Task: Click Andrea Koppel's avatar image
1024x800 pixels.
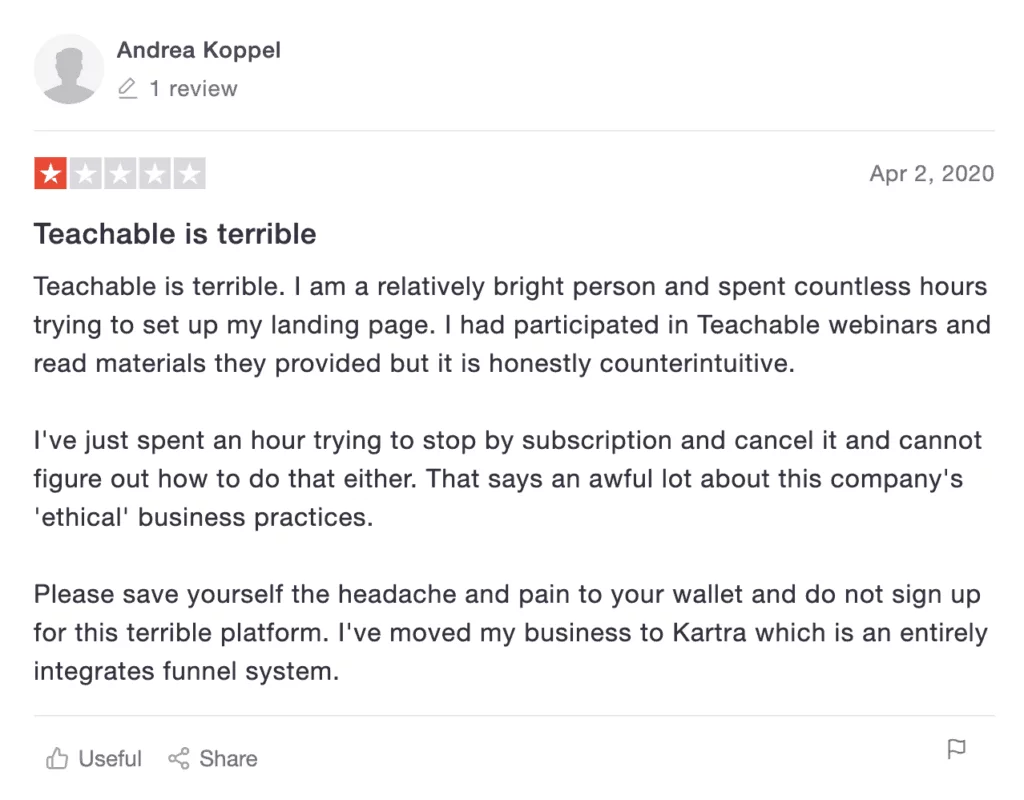Action: coord(69,69)
